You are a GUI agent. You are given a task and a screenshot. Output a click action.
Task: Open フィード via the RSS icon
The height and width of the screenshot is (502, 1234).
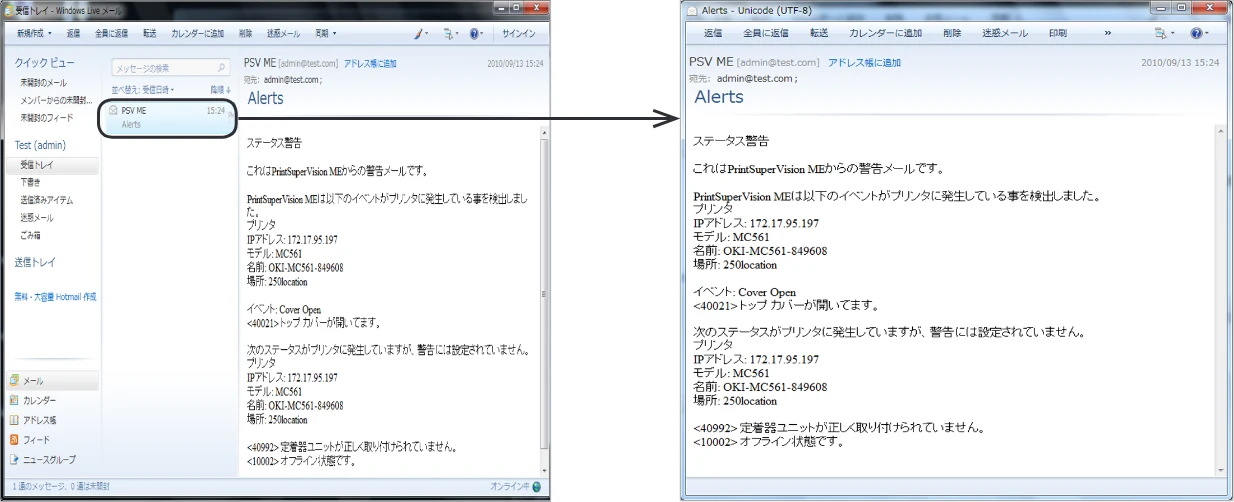(x=14, y=440)
